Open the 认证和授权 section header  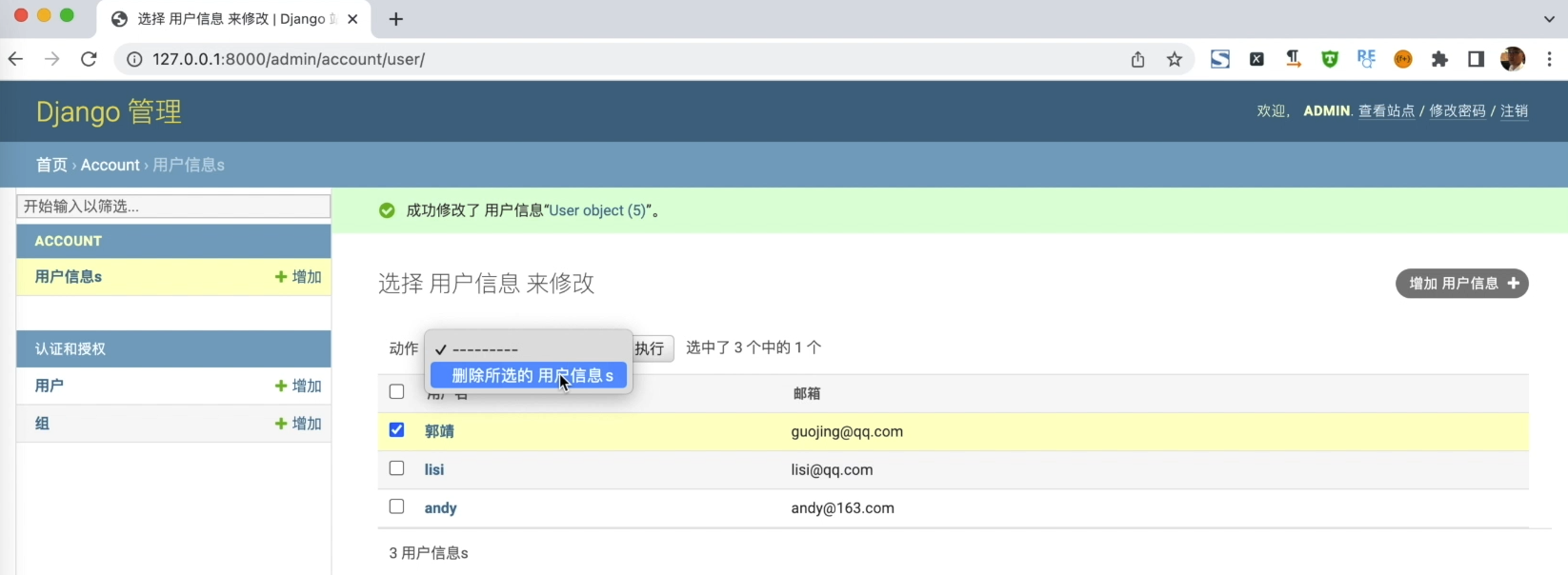(70, 348)
